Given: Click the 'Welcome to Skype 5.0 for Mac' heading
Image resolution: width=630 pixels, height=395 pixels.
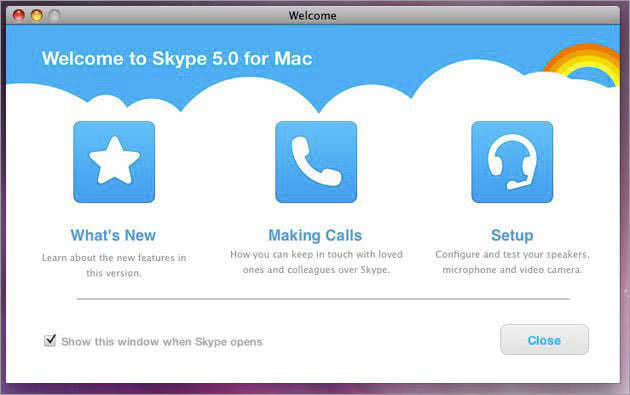Looking at the screenshot, I should pyautogui.click(x=177, y=59).
